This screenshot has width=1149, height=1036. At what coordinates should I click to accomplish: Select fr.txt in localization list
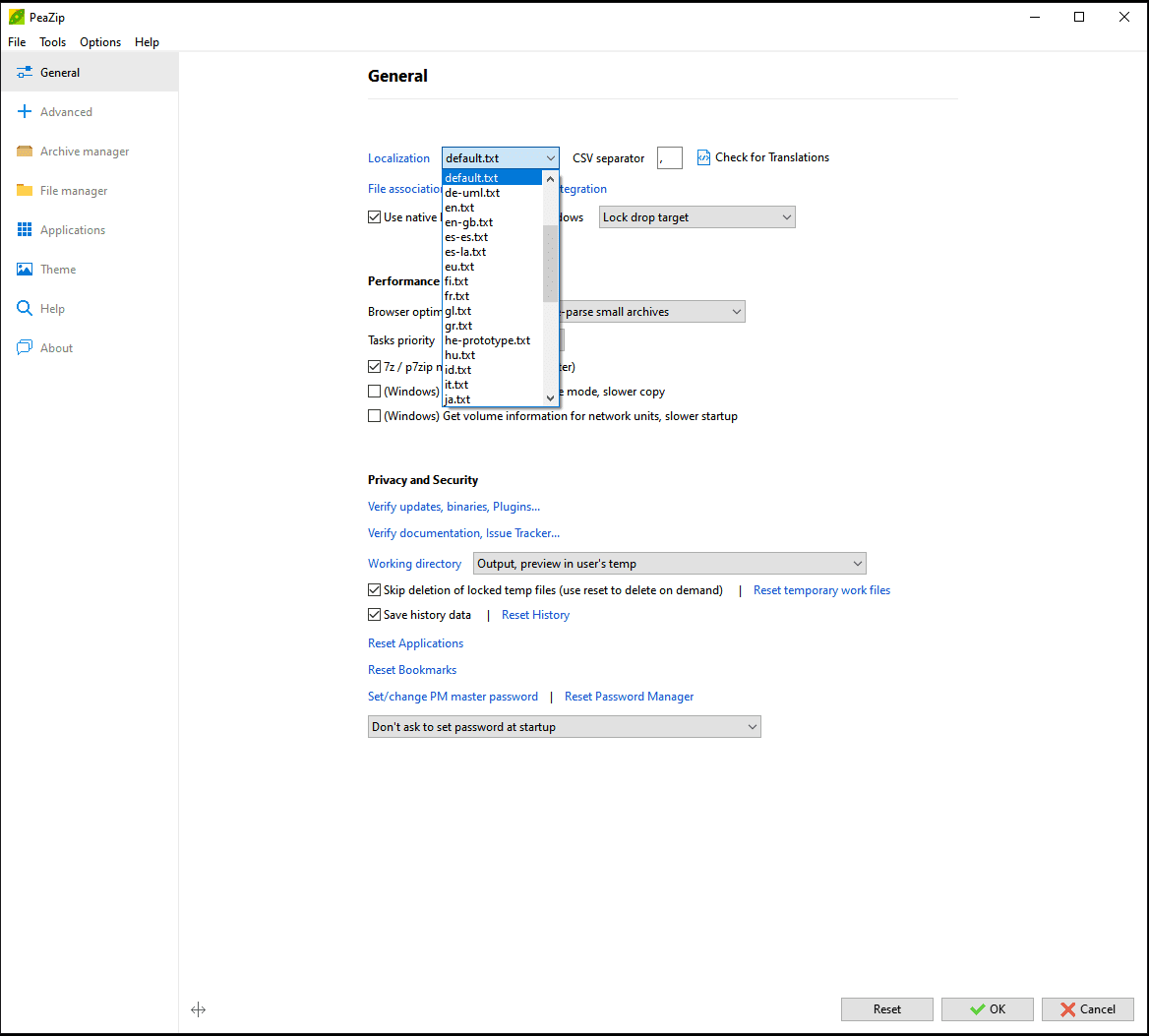click(x=493, y=296)
